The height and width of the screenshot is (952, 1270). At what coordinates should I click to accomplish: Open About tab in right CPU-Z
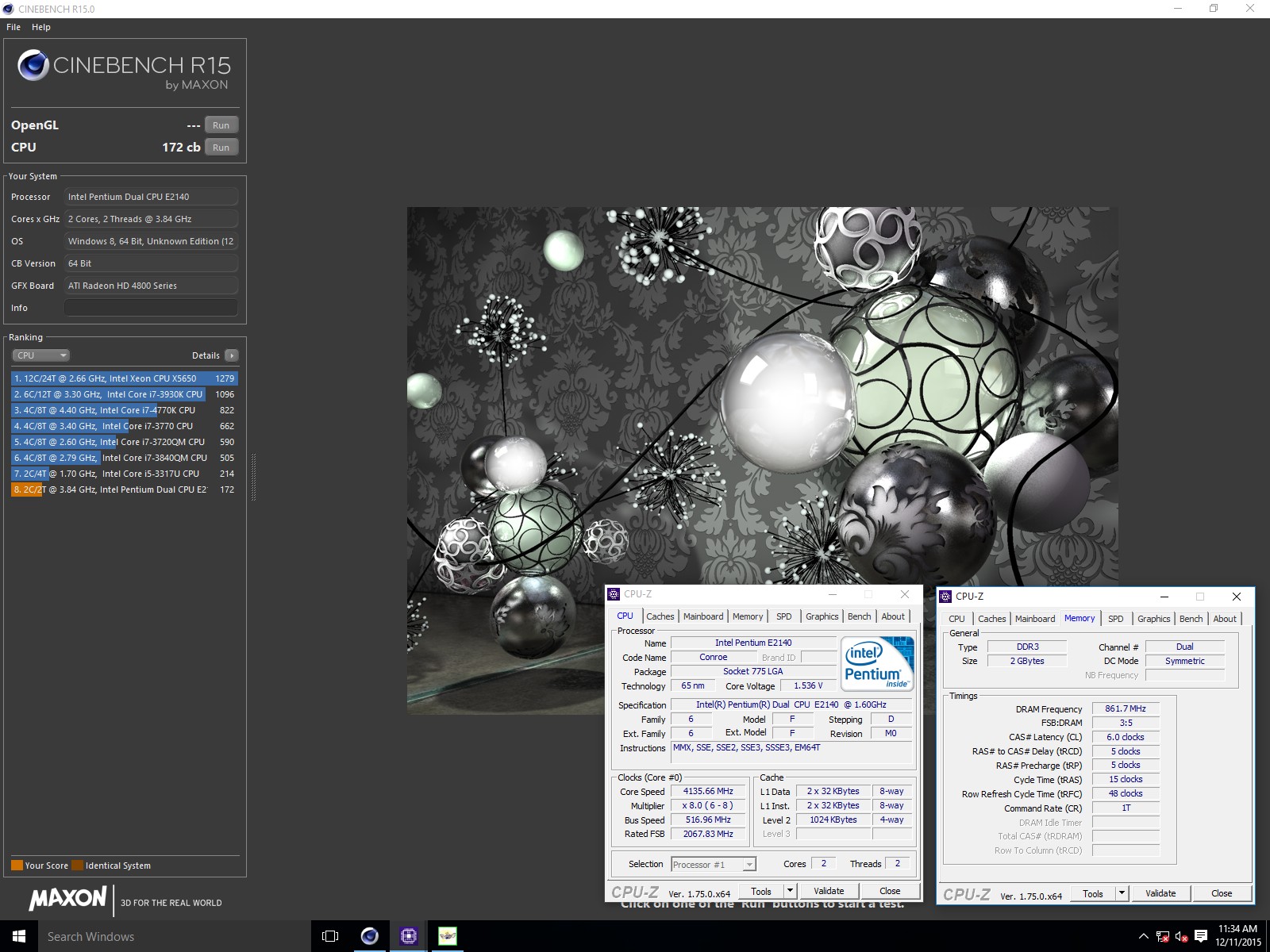[x=1225, y=619]
